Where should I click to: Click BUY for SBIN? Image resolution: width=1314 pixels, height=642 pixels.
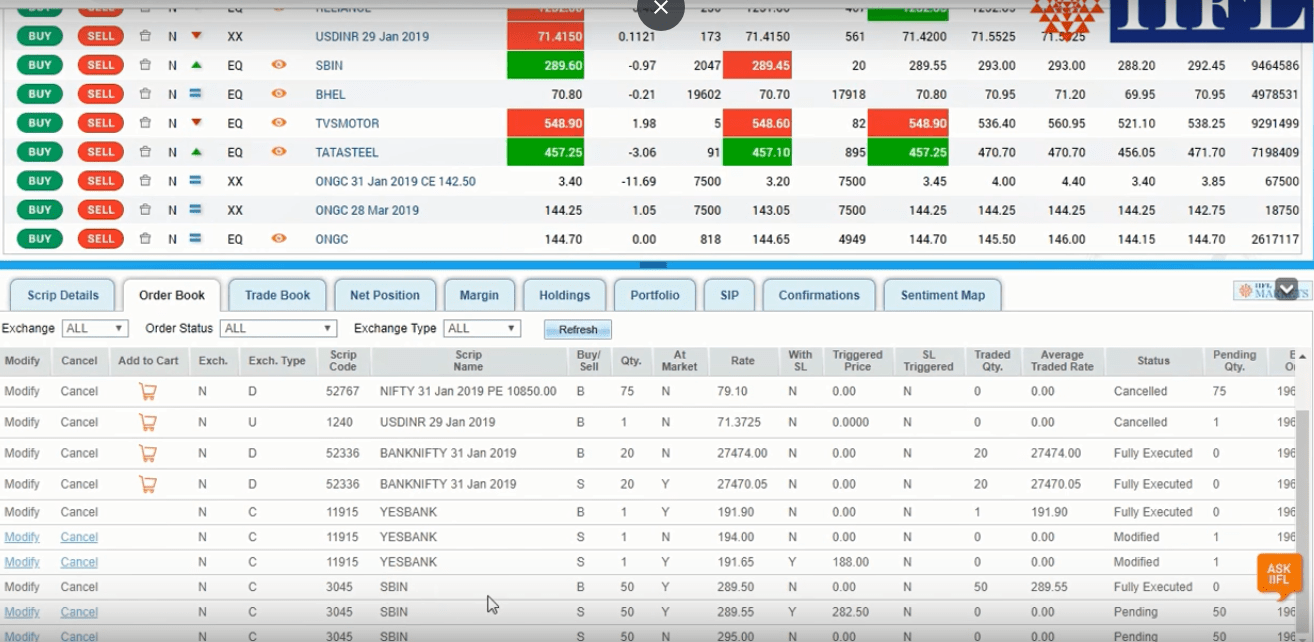[40, 65]
